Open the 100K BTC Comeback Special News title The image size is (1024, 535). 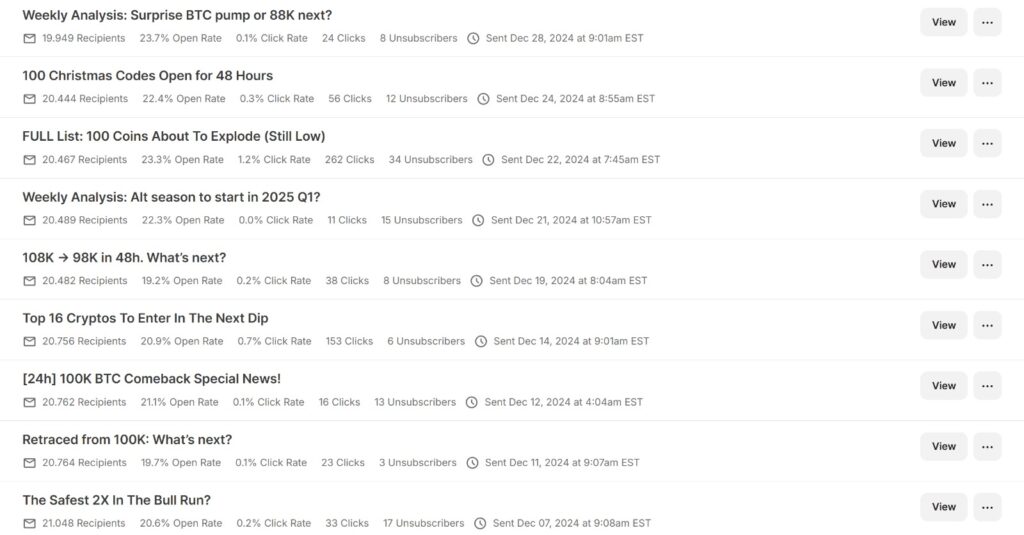point(151,379)
